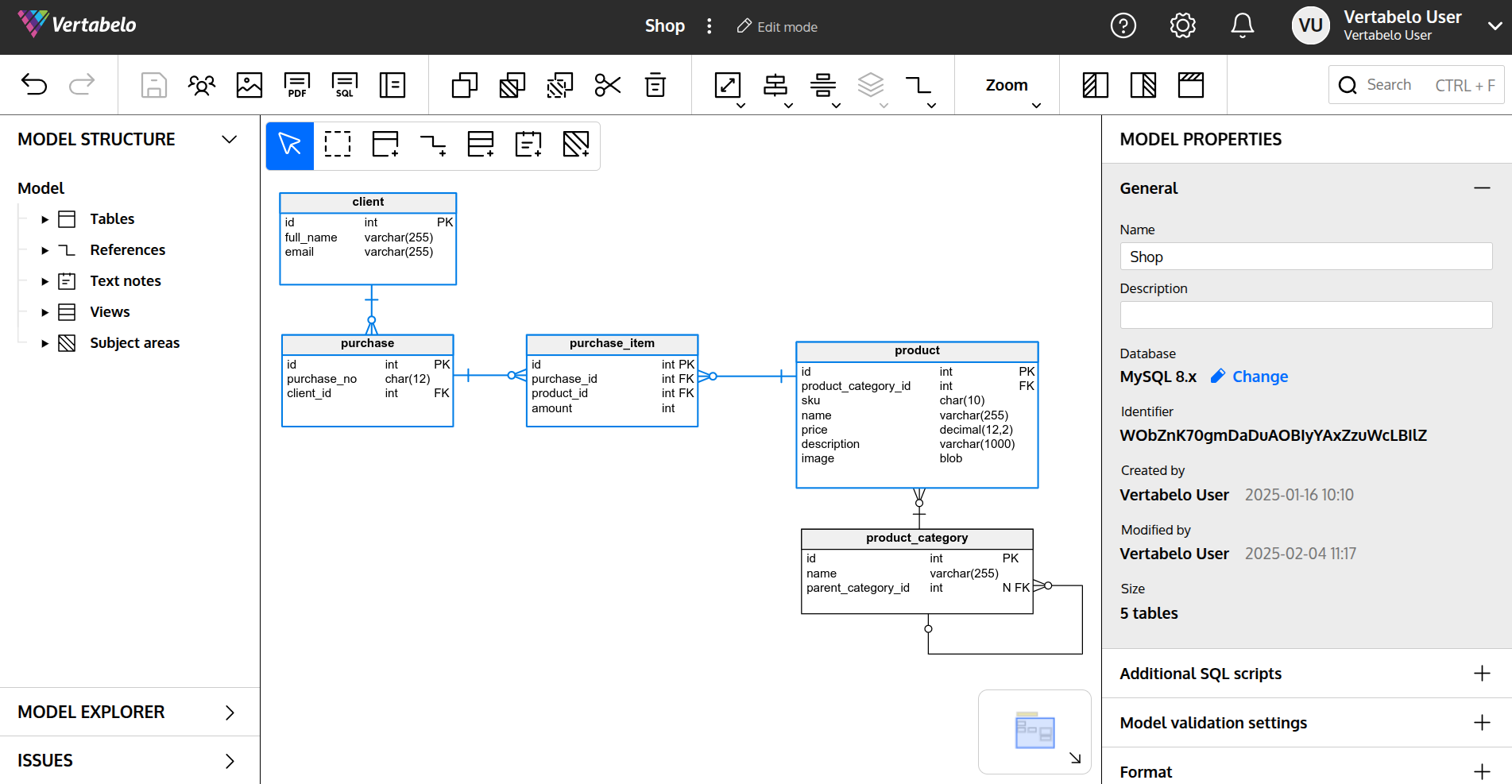The height and width of the screenshot is (784, 1512).
Task: Collapse the General section
Action: [x=1482, y=188]
